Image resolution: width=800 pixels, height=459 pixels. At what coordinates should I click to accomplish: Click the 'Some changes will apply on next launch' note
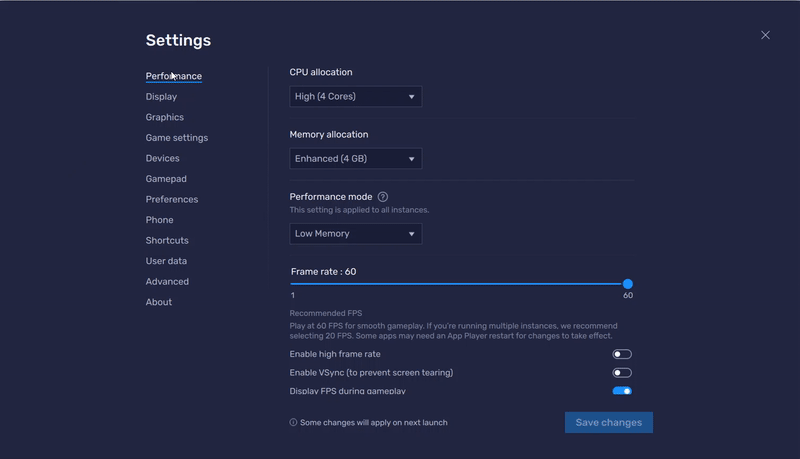tap(373, 422)
